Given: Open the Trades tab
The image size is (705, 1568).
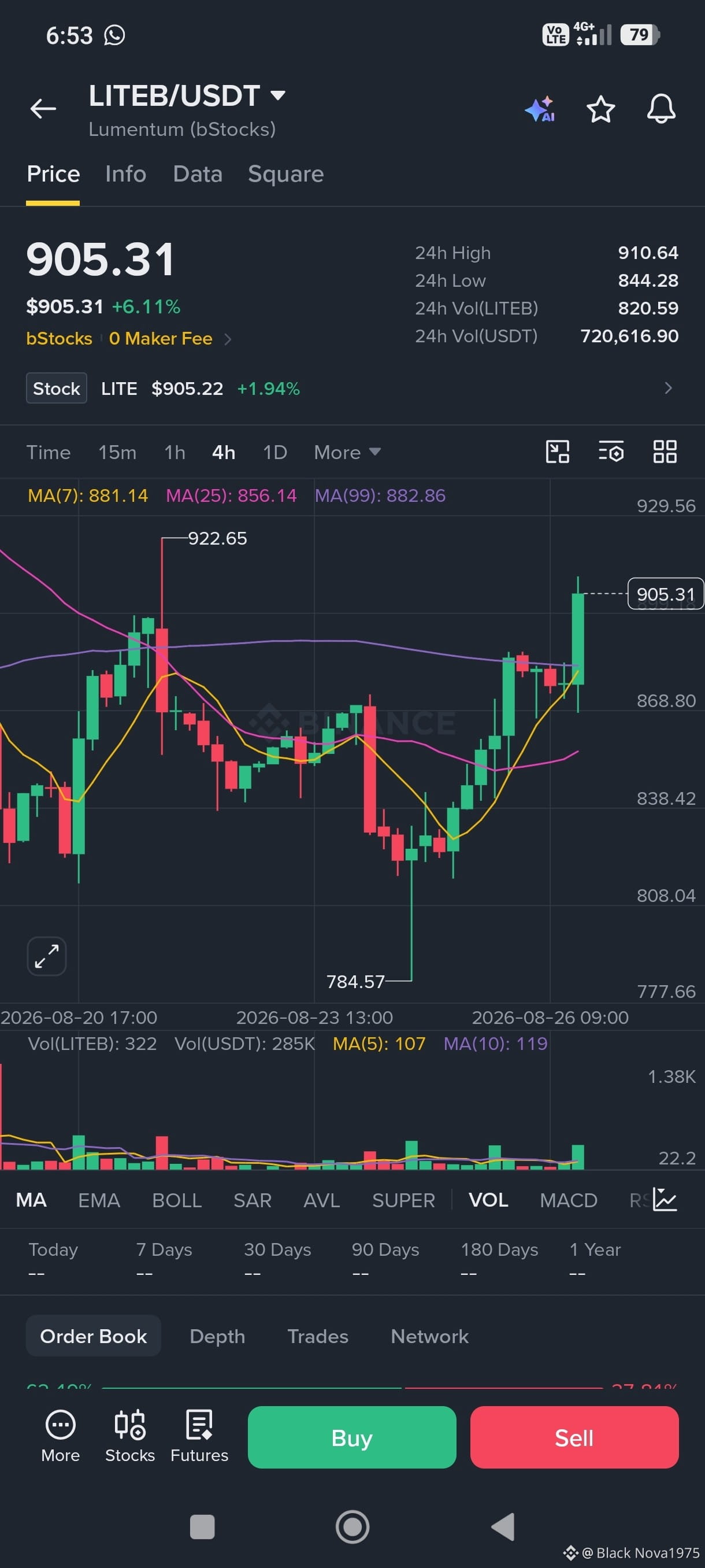Looking at the screenshot, I should tap(317, 1336).
